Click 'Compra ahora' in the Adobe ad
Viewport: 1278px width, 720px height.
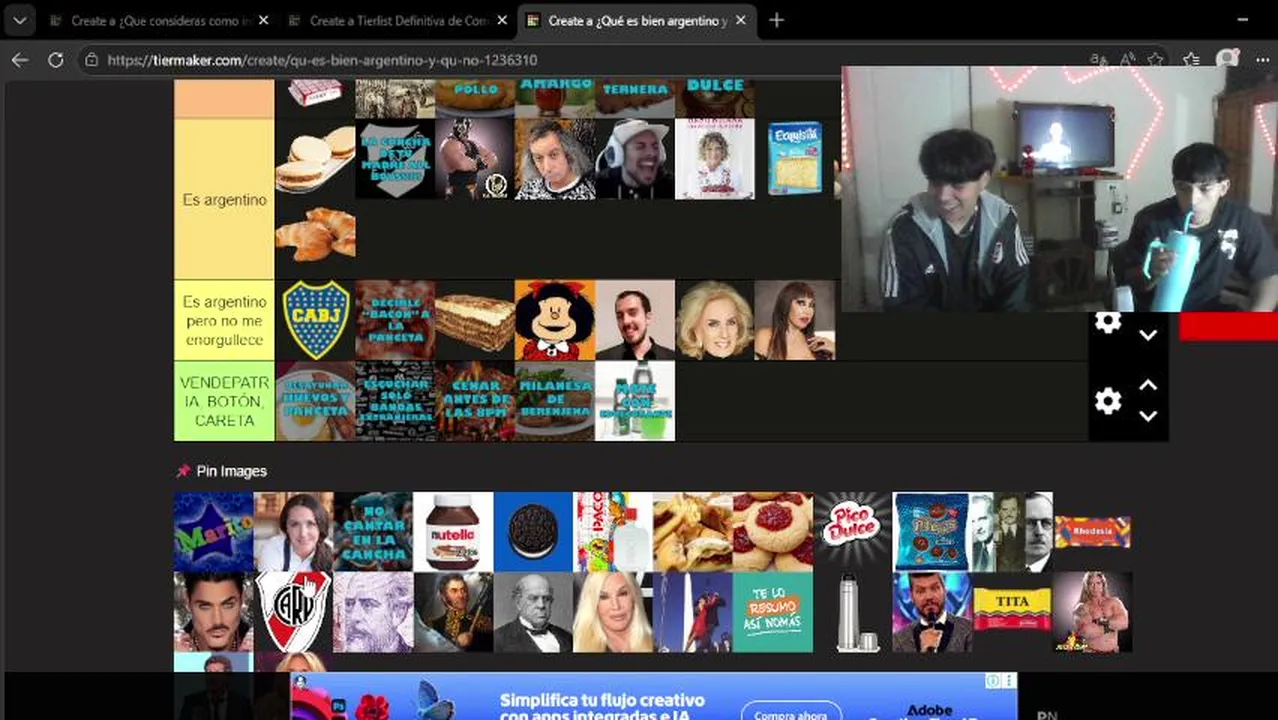(x=791, y=714)
